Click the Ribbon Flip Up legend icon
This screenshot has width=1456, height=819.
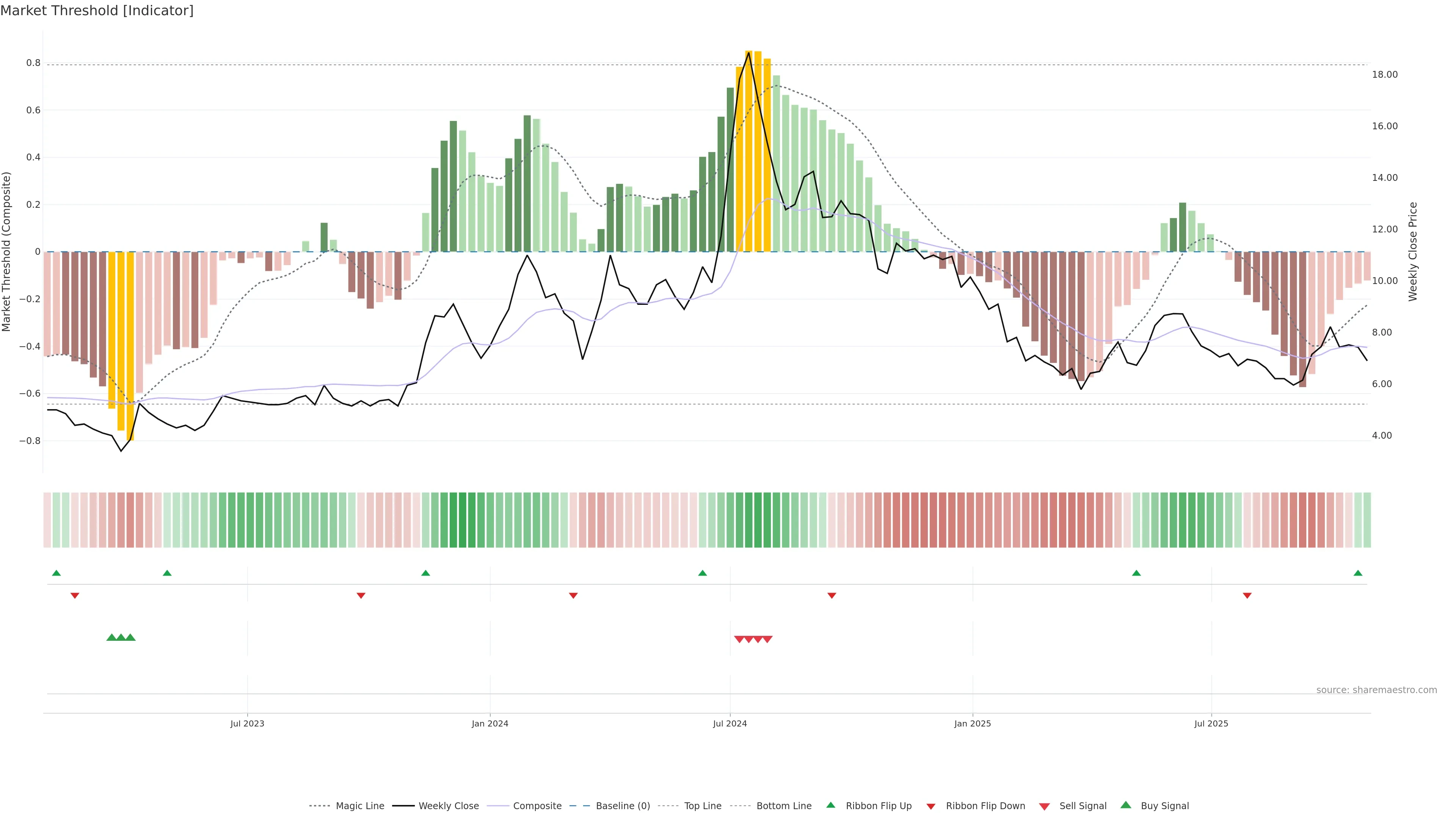830,805
